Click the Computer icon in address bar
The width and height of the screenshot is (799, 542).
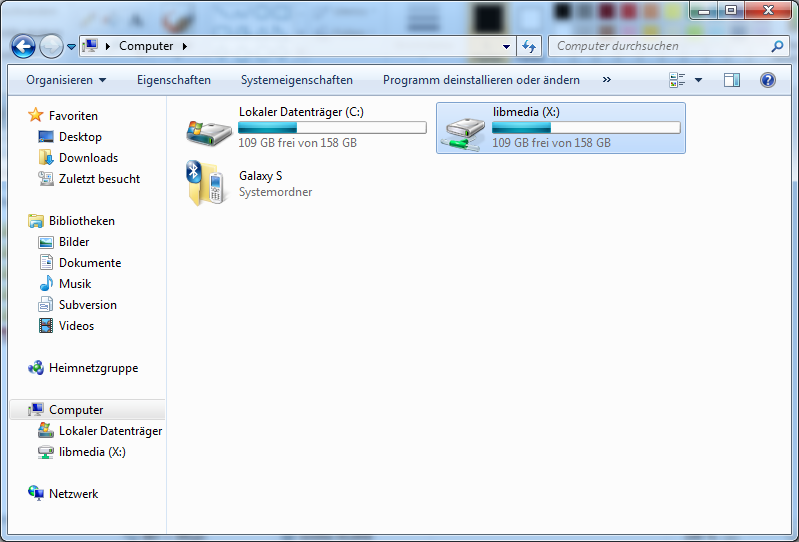click(x=90, y=46)
